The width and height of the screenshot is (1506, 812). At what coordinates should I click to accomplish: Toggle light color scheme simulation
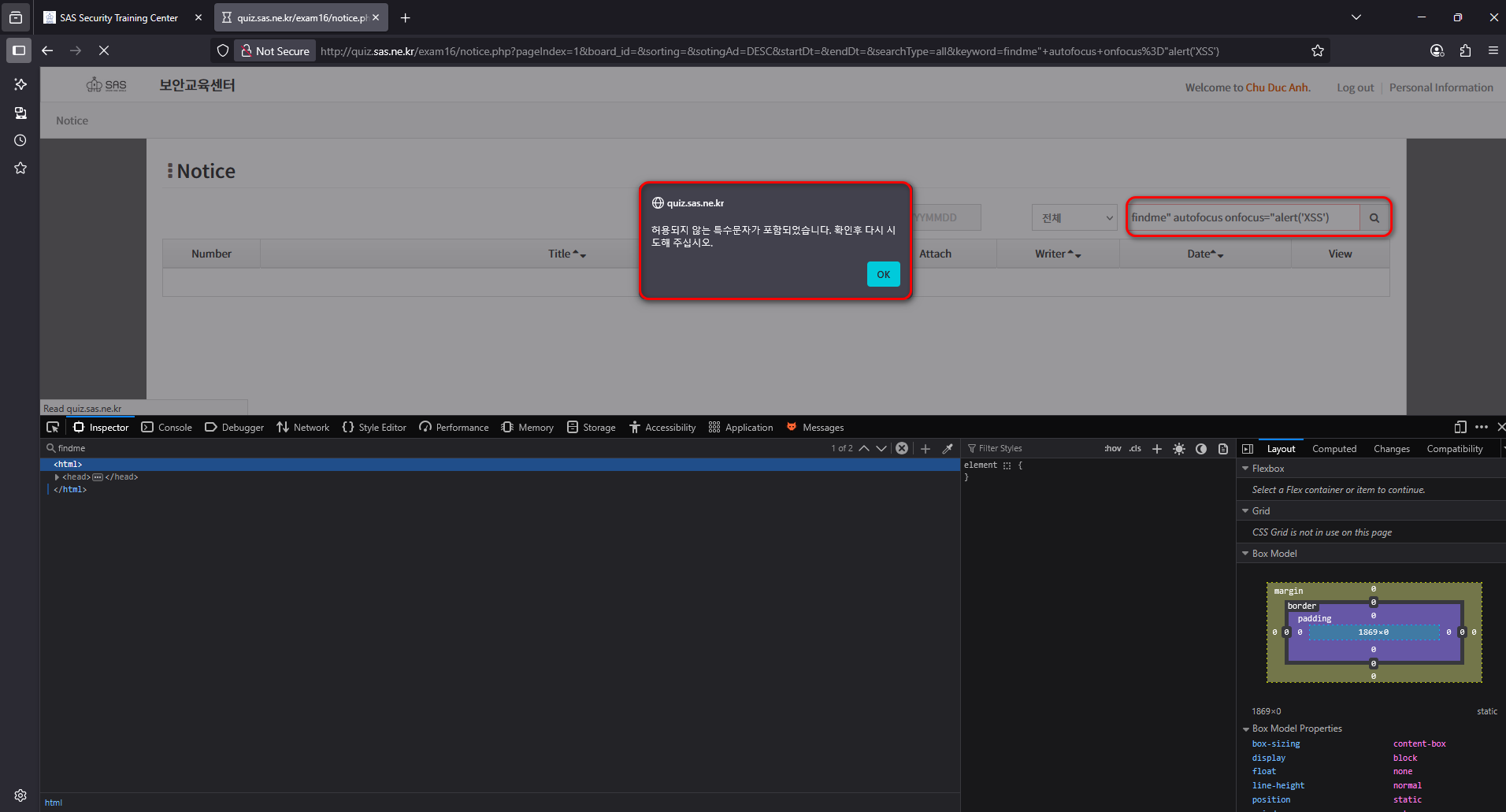pyautogui.click(x=1178, y=448)
